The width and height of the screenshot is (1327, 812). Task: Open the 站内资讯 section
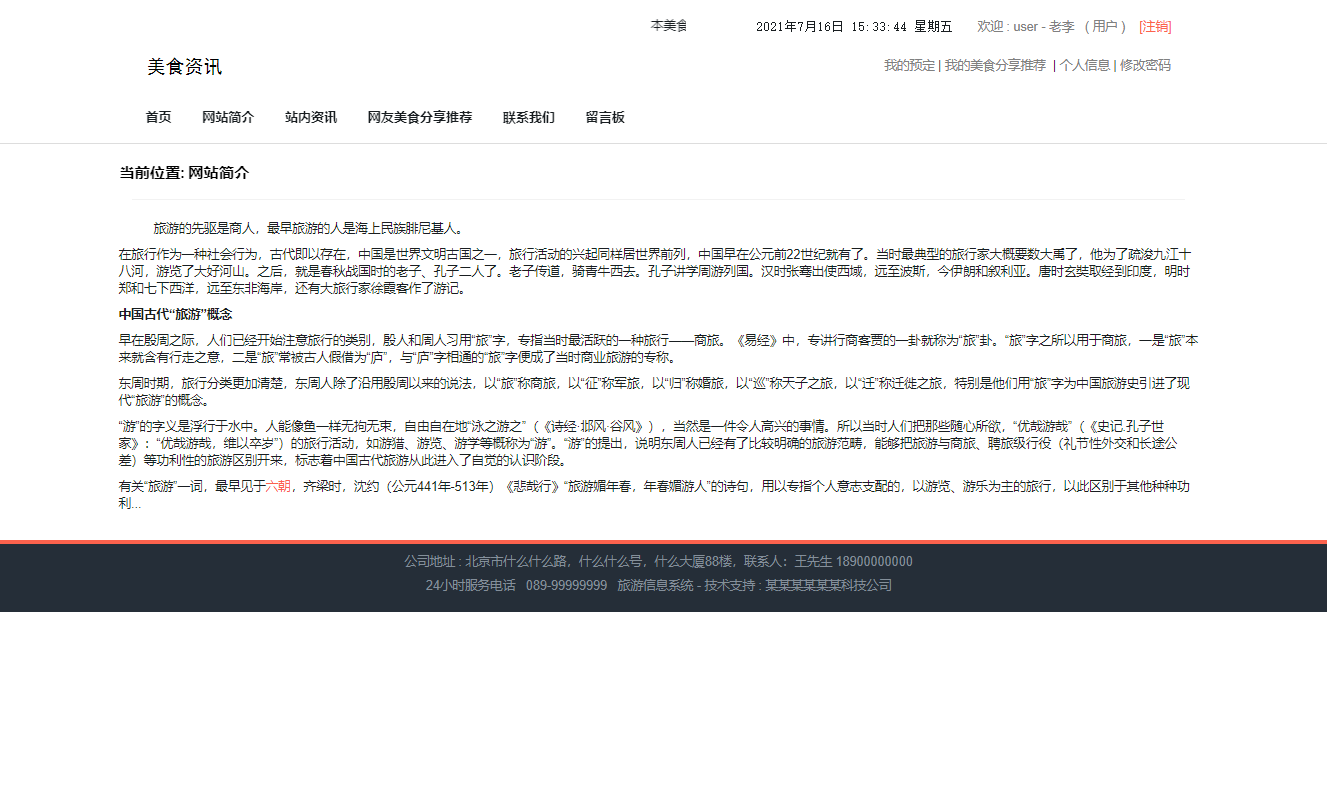[311, 117]
